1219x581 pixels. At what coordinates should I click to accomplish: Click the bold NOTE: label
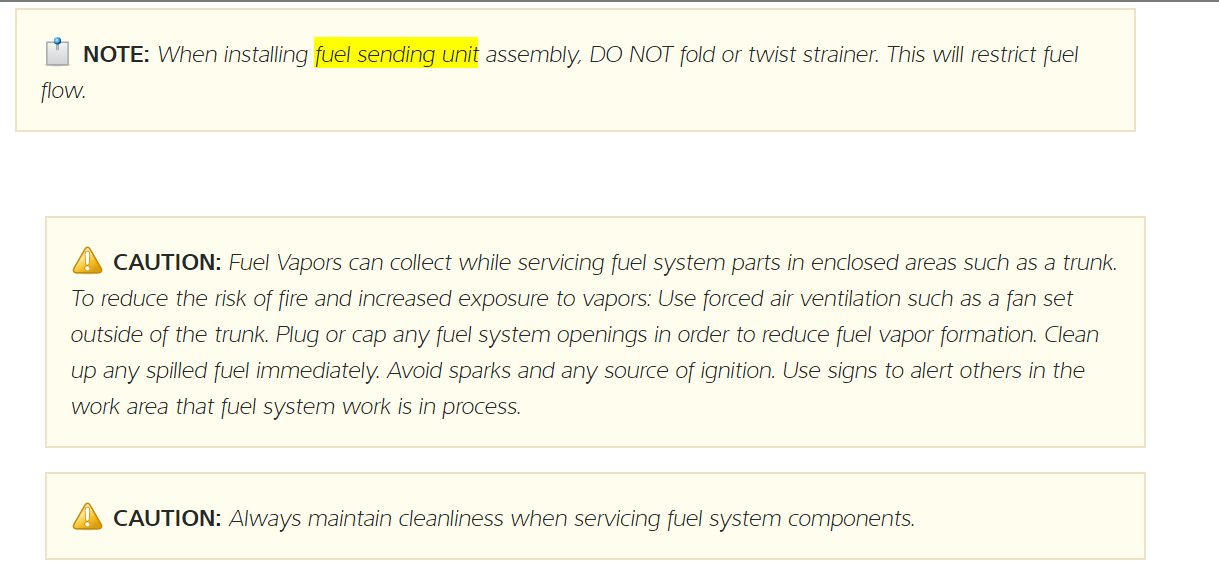pos(116,55)
